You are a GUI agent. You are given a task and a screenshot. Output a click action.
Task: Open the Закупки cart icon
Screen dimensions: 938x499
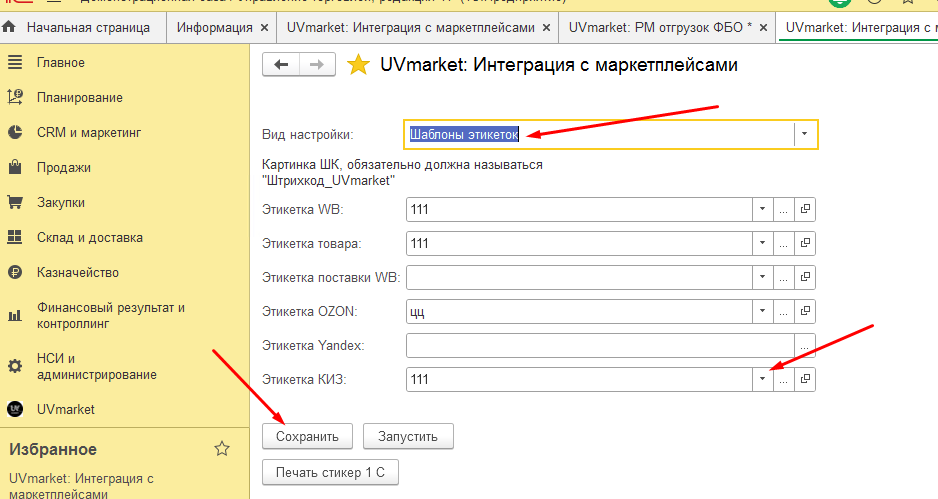(15, 202)
